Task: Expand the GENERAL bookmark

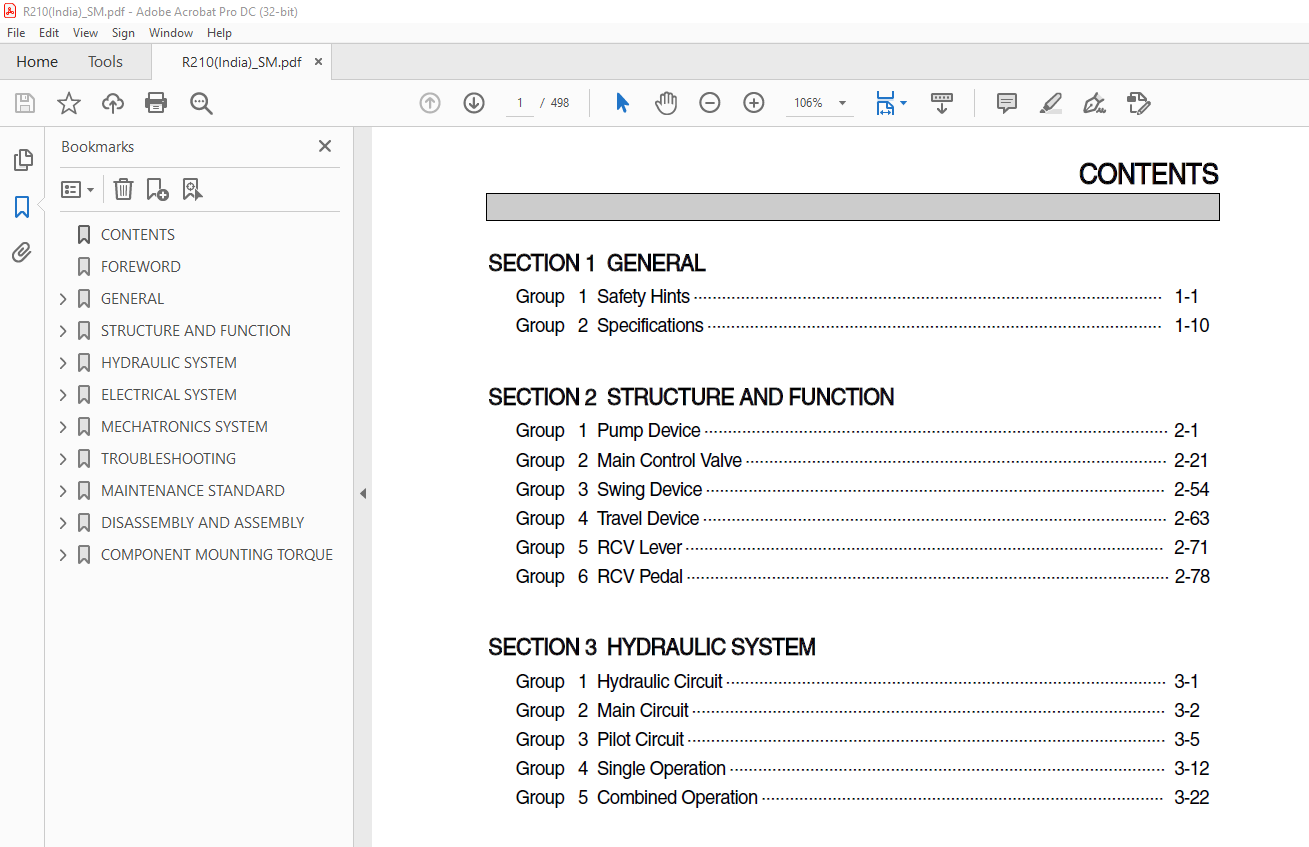Action: [x=64, y=299]
